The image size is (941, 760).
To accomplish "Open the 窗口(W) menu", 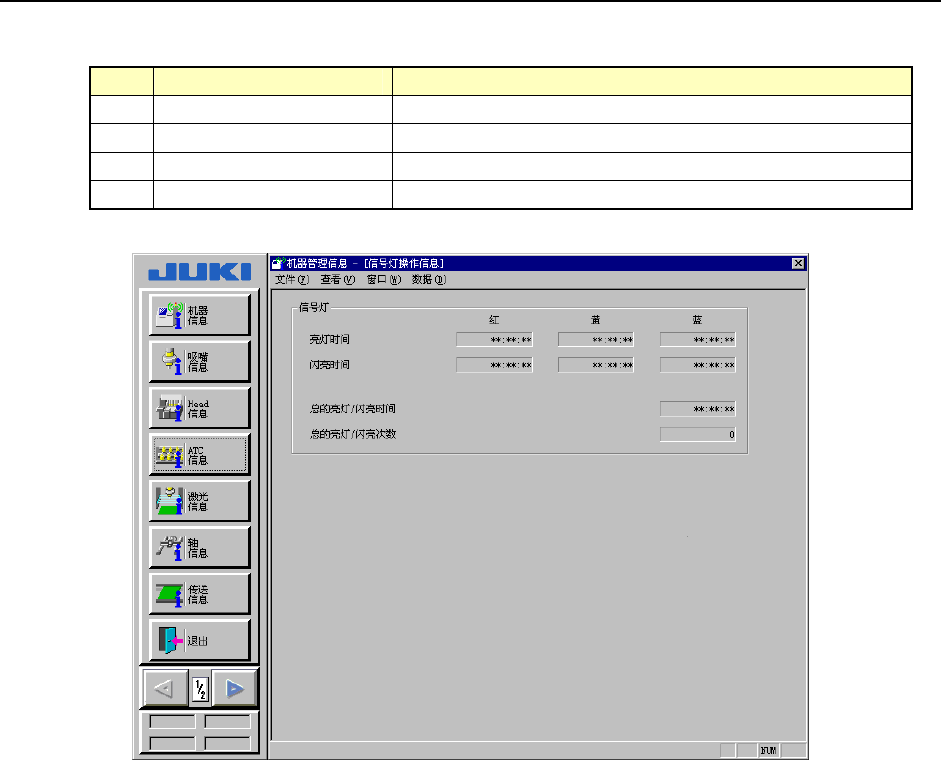I will [x=383, y=280].
